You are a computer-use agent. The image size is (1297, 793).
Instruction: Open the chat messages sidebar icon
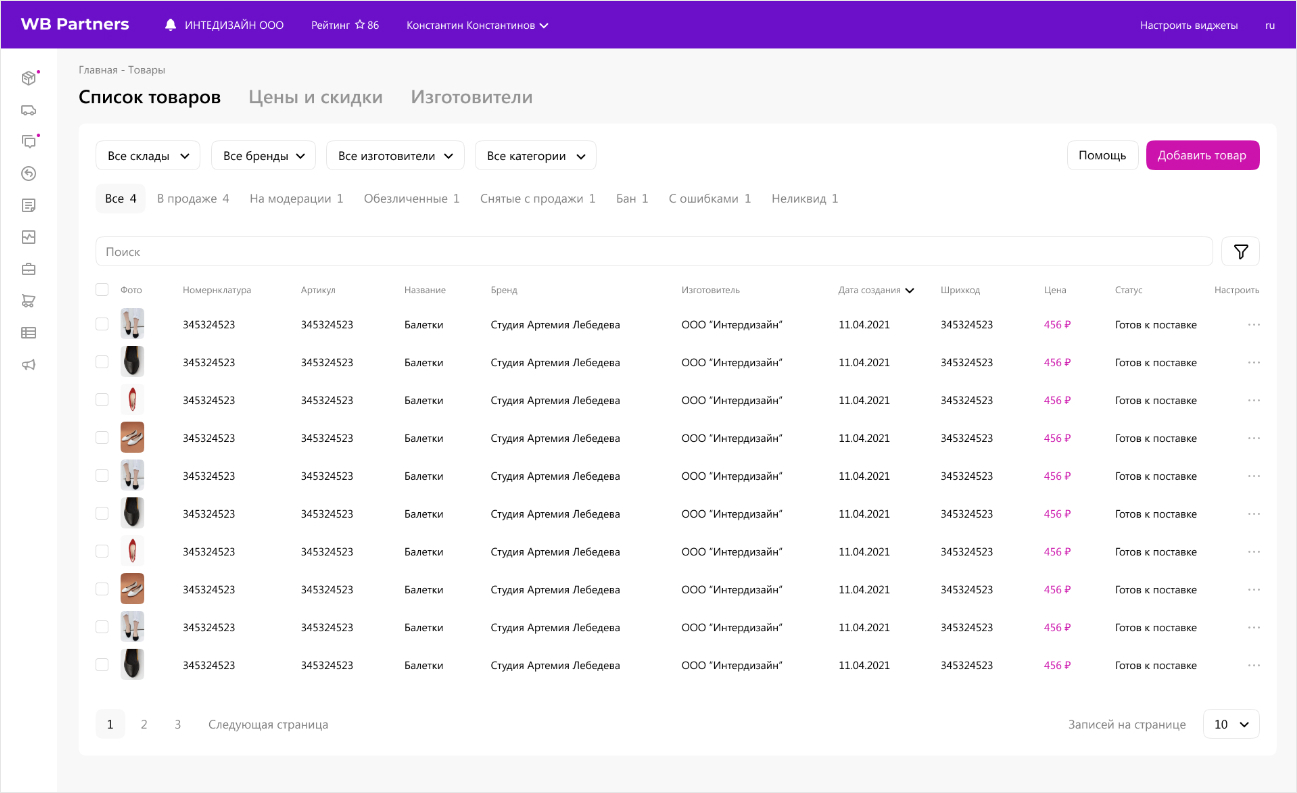(28, 142)
